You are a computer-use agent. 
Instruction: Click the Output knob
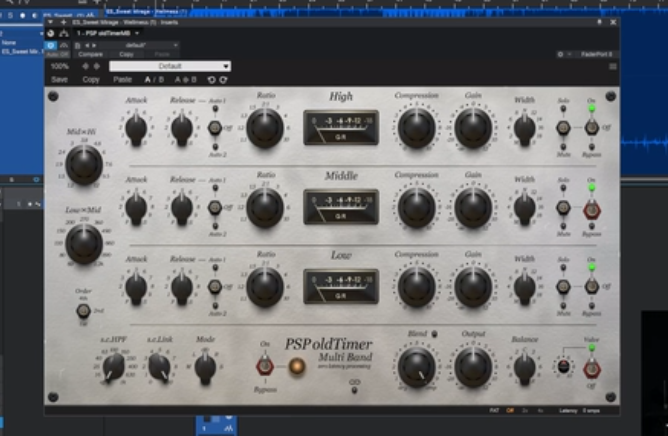click(x=473, y=367)
